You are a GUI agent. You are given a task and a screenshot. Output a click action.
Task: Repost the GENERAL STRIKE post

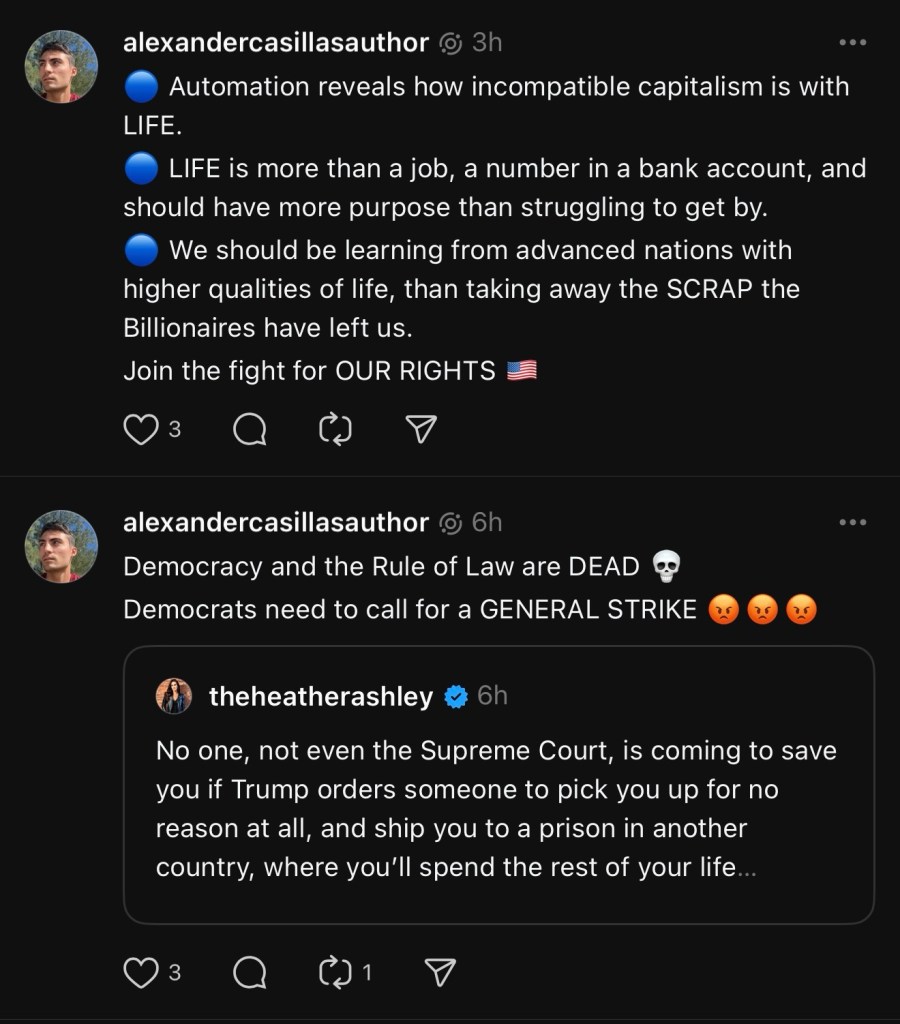[335, 972]
